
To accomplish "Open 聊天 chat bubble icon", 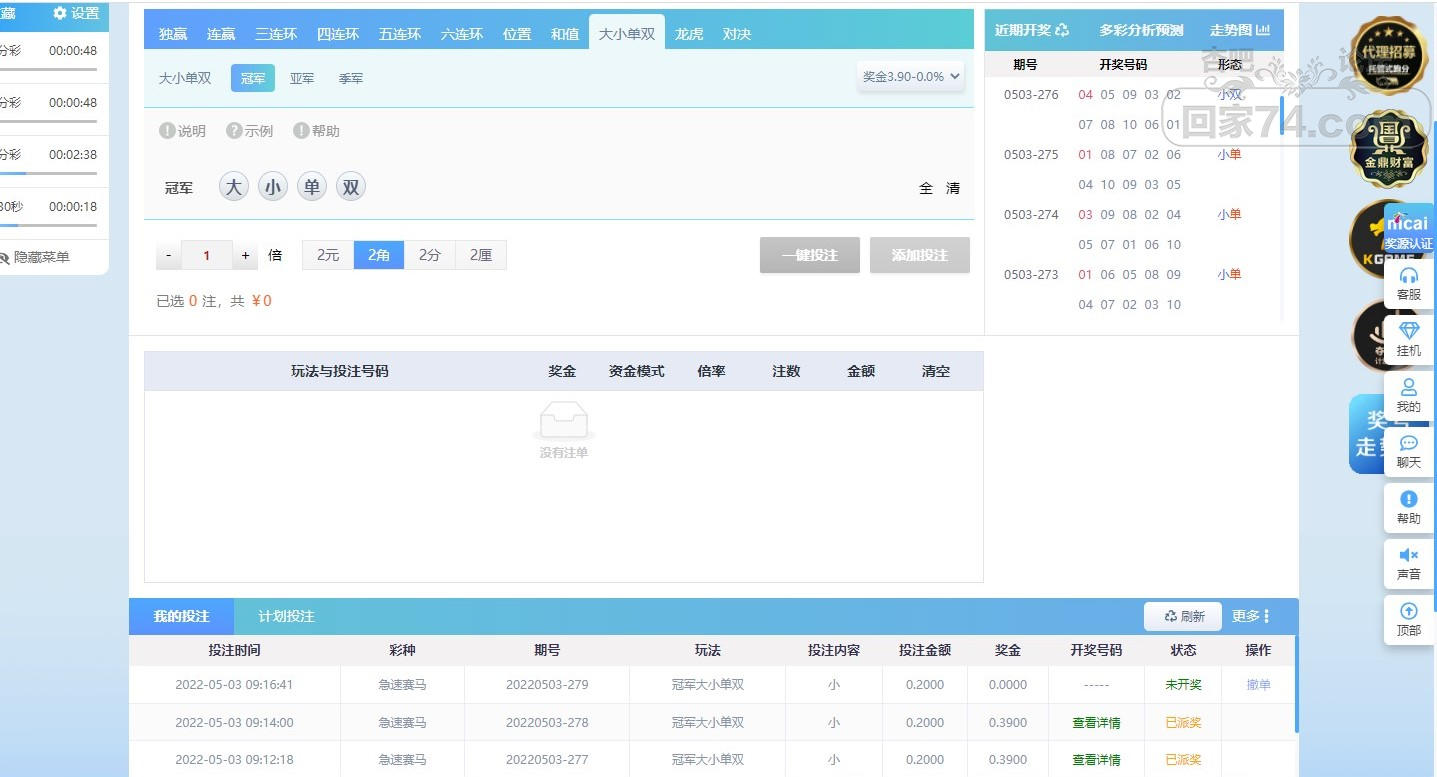I will [x=1409, y=443].
